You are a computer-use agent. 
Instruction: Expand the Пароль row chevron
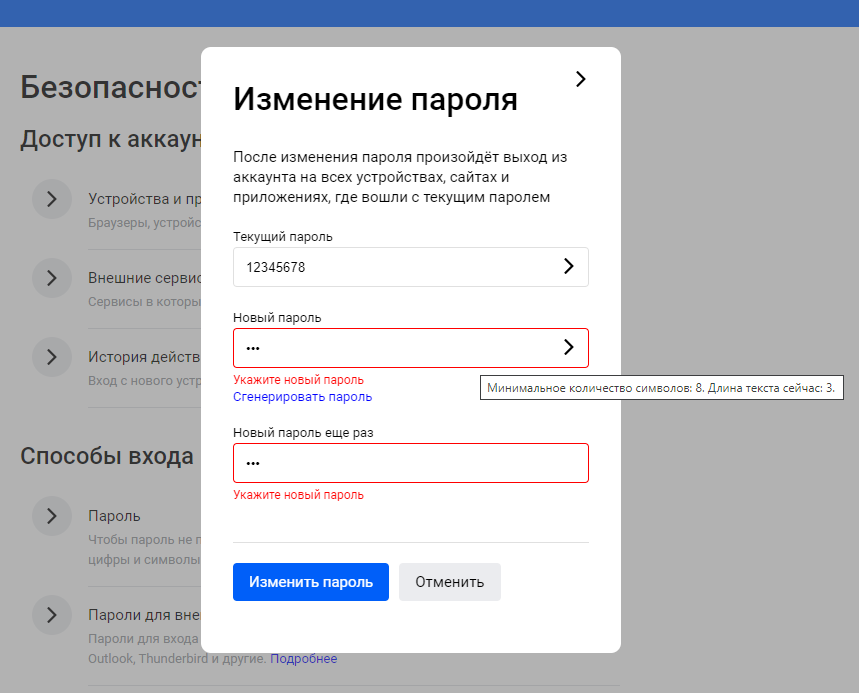[x=52, y=516]
